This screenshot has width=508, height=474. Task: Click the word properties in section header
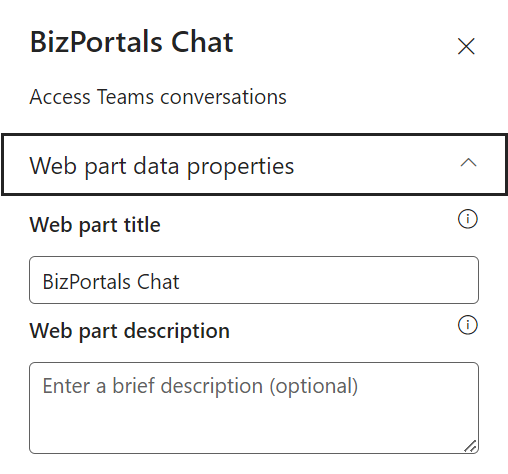coord(240,166)
